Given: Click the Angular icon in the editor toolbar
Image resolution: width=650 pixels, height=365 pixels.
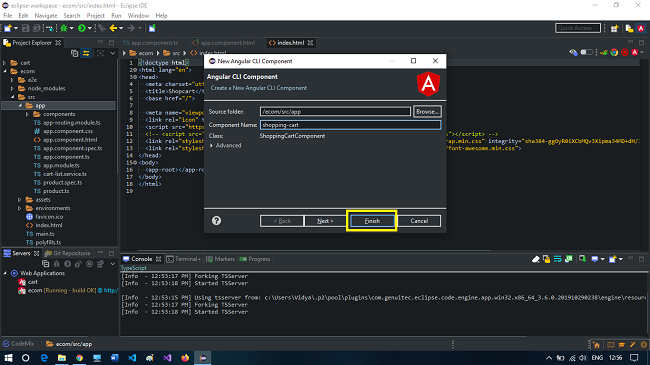Looking at the screenshot, I should tap(634, 52).
